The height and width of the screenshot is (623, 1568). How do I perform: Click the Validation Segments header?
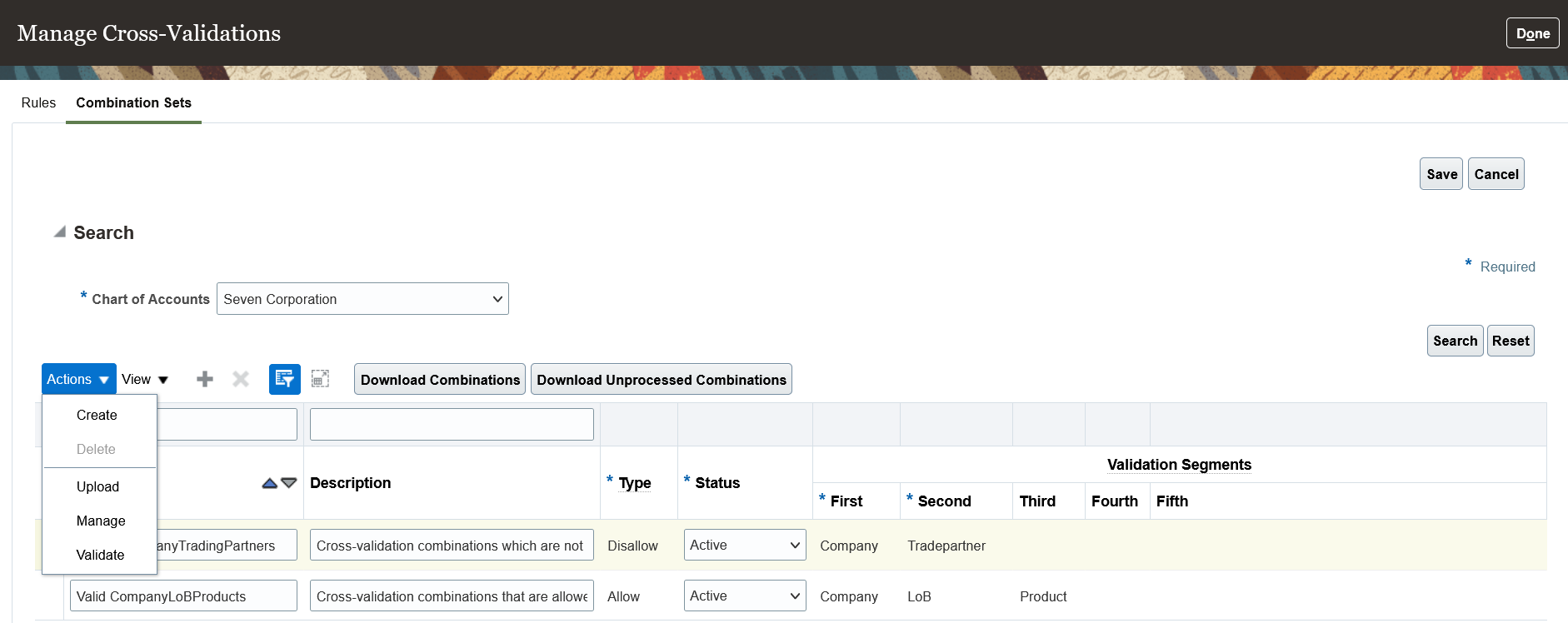1179,465
